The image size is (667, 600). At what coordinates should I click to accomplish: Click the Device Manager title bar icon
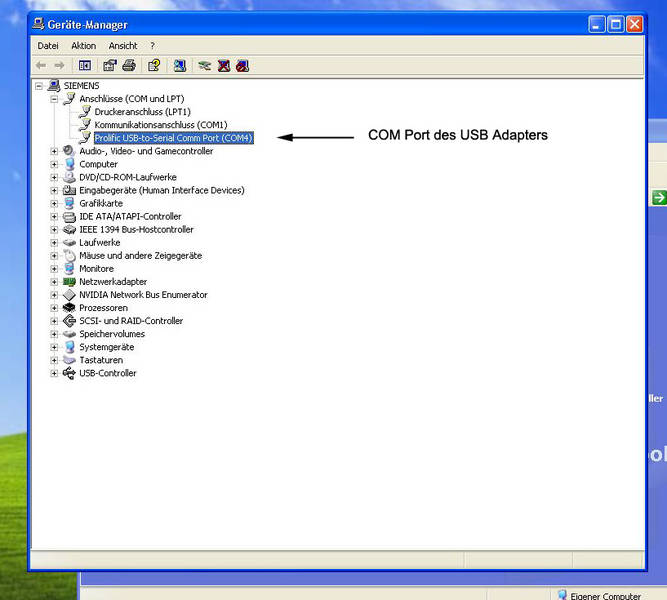pos(38,24)
